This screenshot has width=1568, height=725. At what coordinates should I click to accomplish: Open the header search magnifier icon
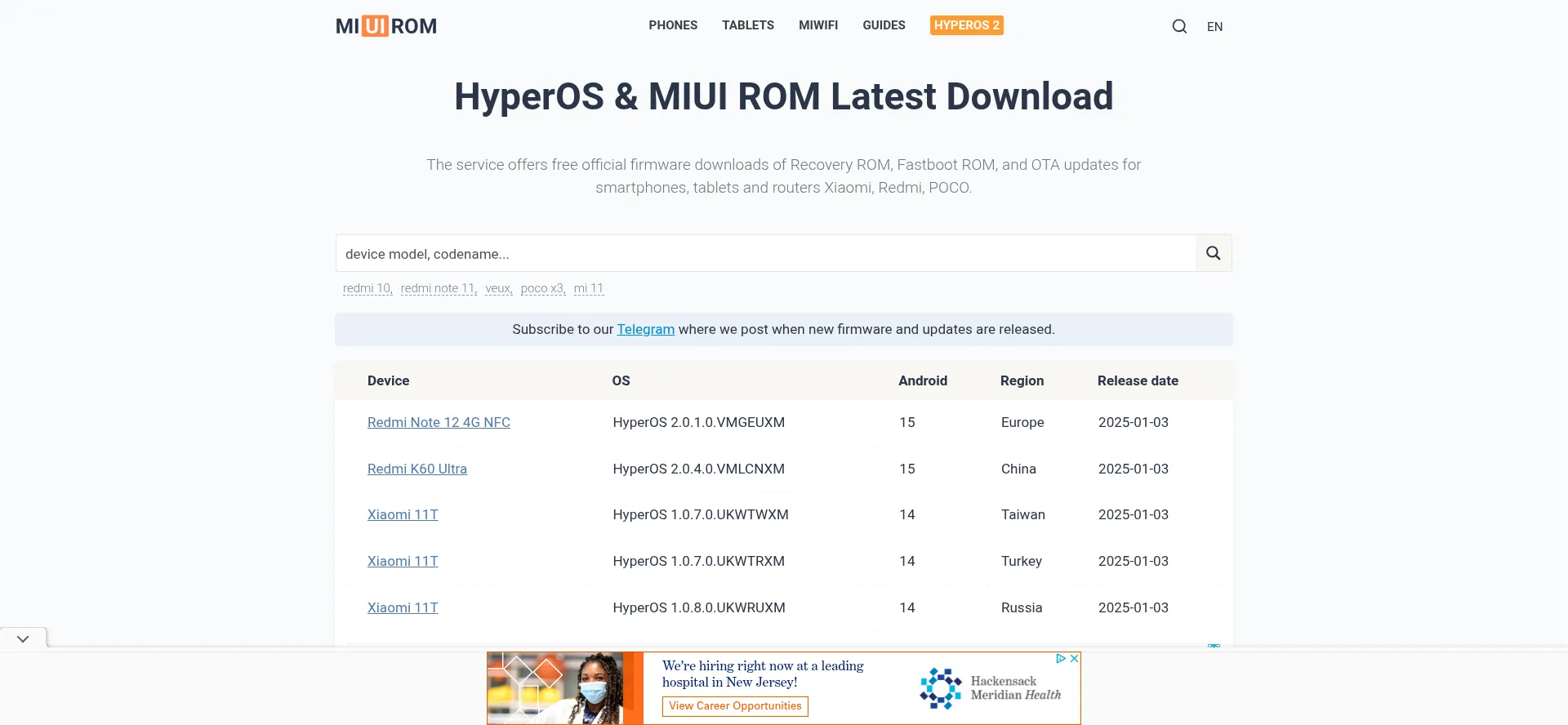click(1179, 26)
